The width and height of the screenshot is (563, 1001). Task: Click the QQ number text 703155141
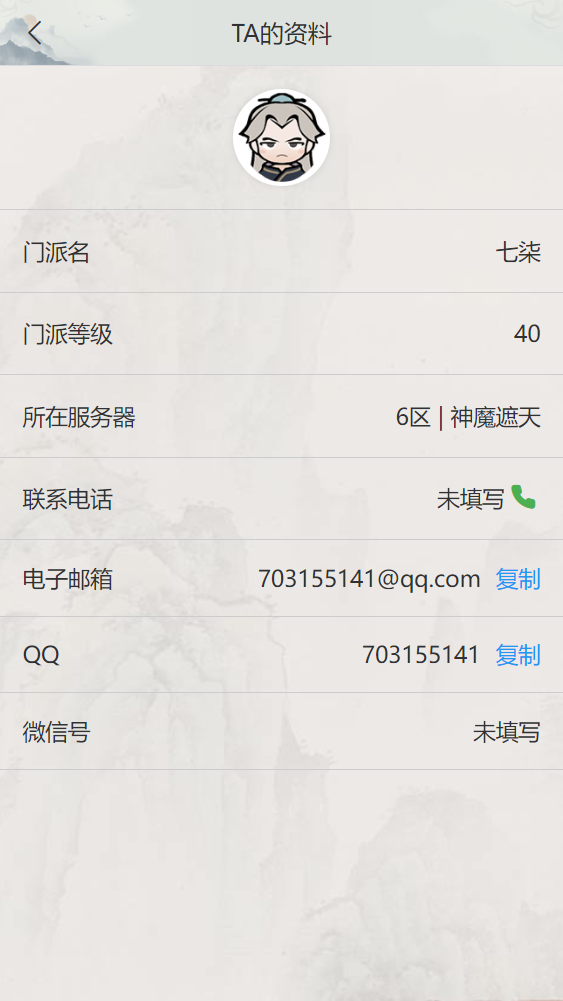click(421, 655)
